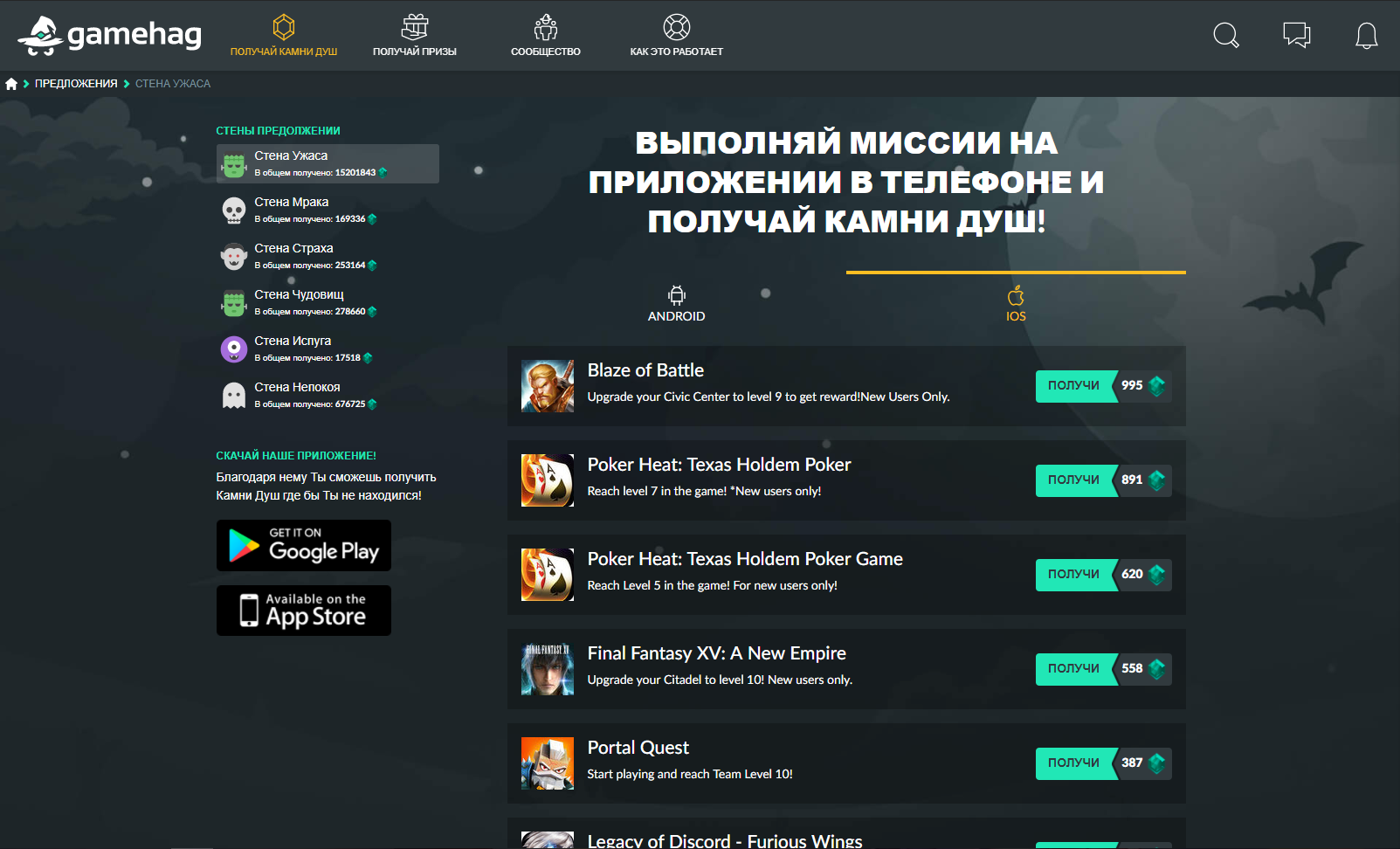Click the ghost icon for Стена Непокоя
Screen dimensions: 1400x849
(234, 396)
